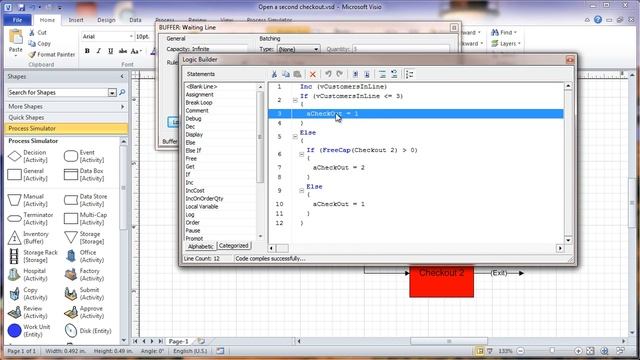This screenshot has width=640, height=360.
Task: Collapse the Else block on line 9
Action: (x=301, y=191)
